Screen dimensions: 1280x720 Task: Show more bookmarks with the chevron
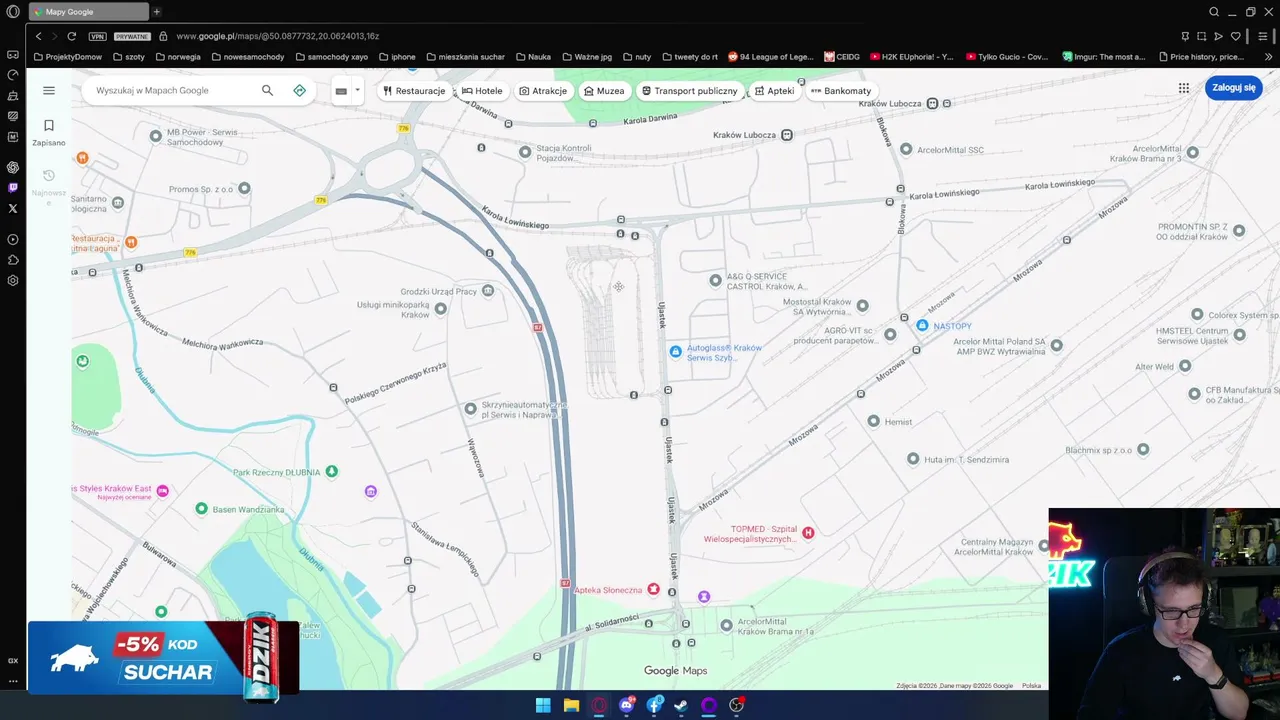click(1268, 57)
